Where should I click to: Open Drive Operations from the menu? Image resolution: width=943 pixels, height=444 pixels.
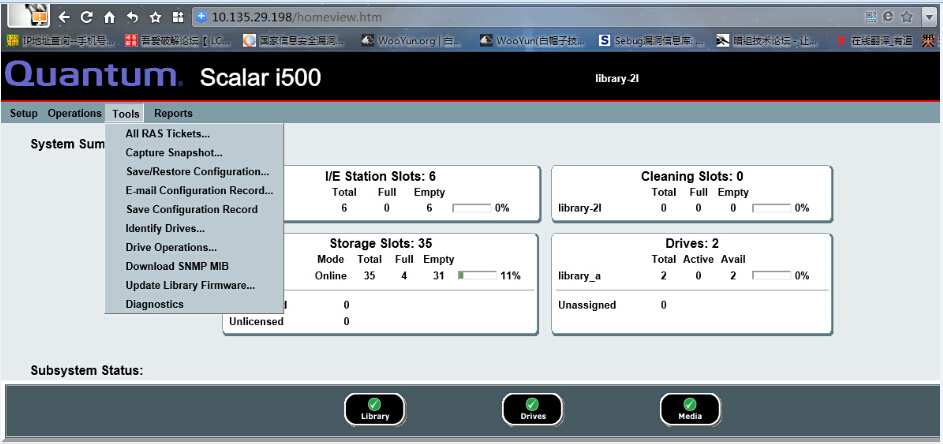(171, 247)
